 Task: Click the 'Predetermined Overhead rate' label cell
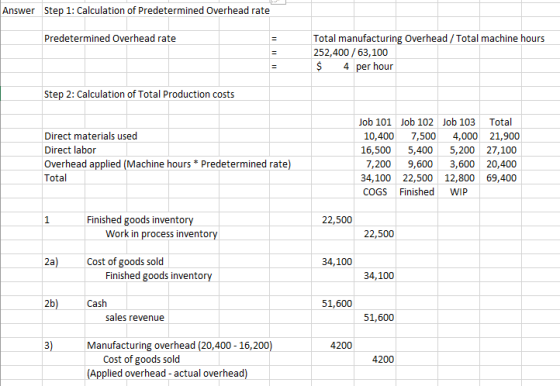click(x=110, y=39)
